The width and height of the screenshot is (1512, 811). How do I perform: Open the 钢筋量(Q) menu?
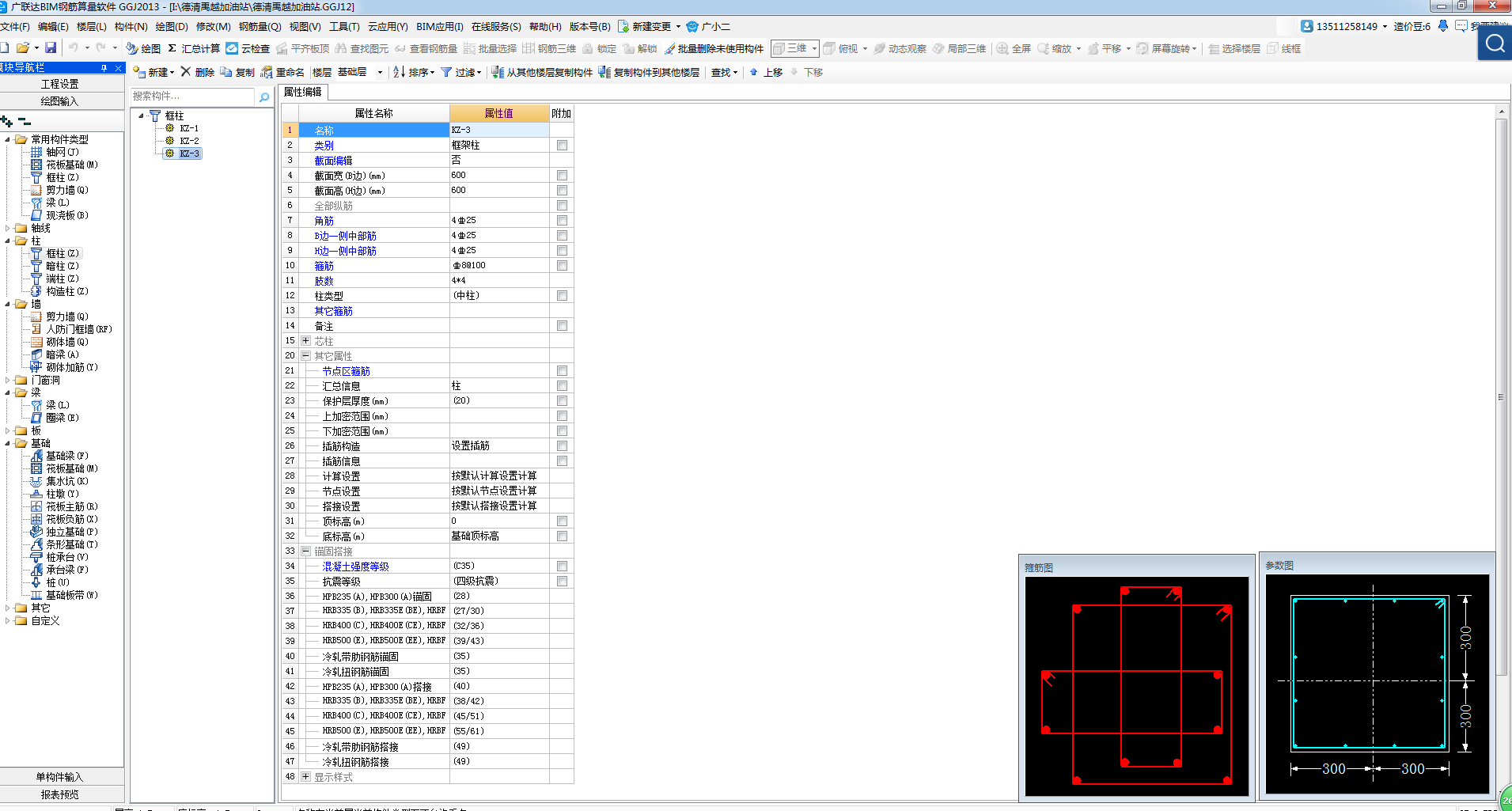[260, 27]
